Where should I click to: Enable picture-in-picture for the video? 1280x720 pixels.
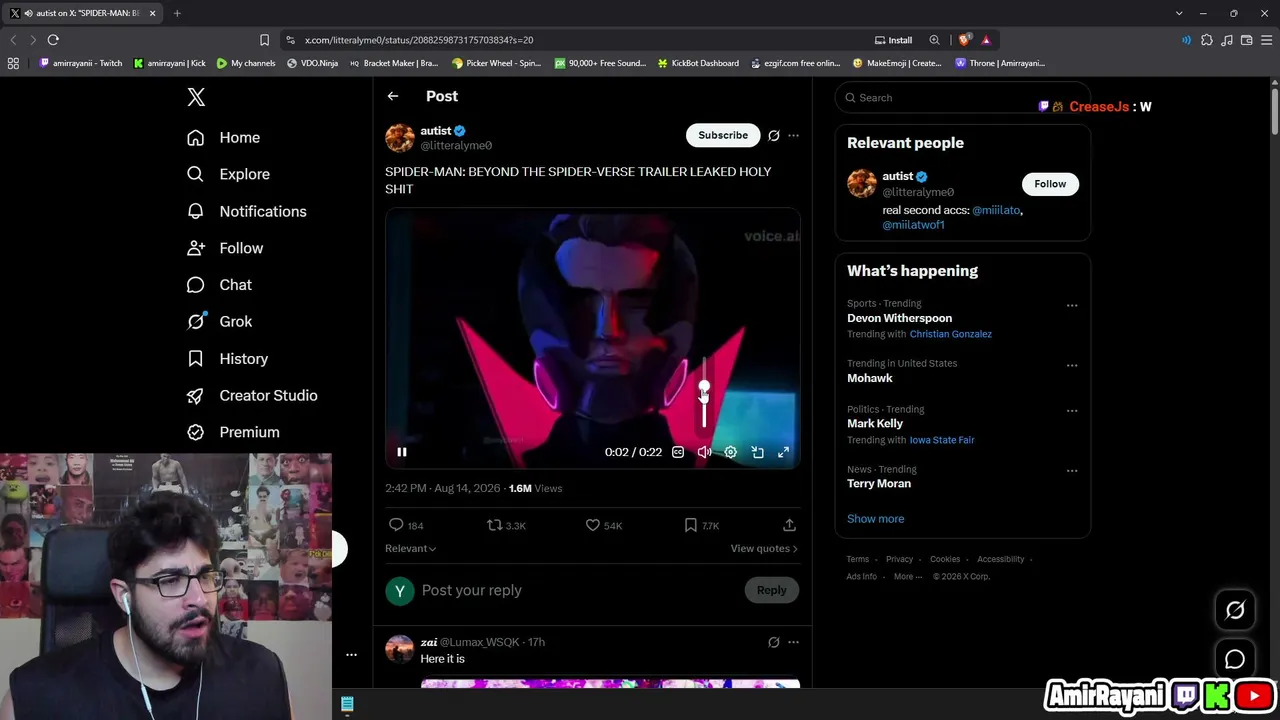point(757,452)
